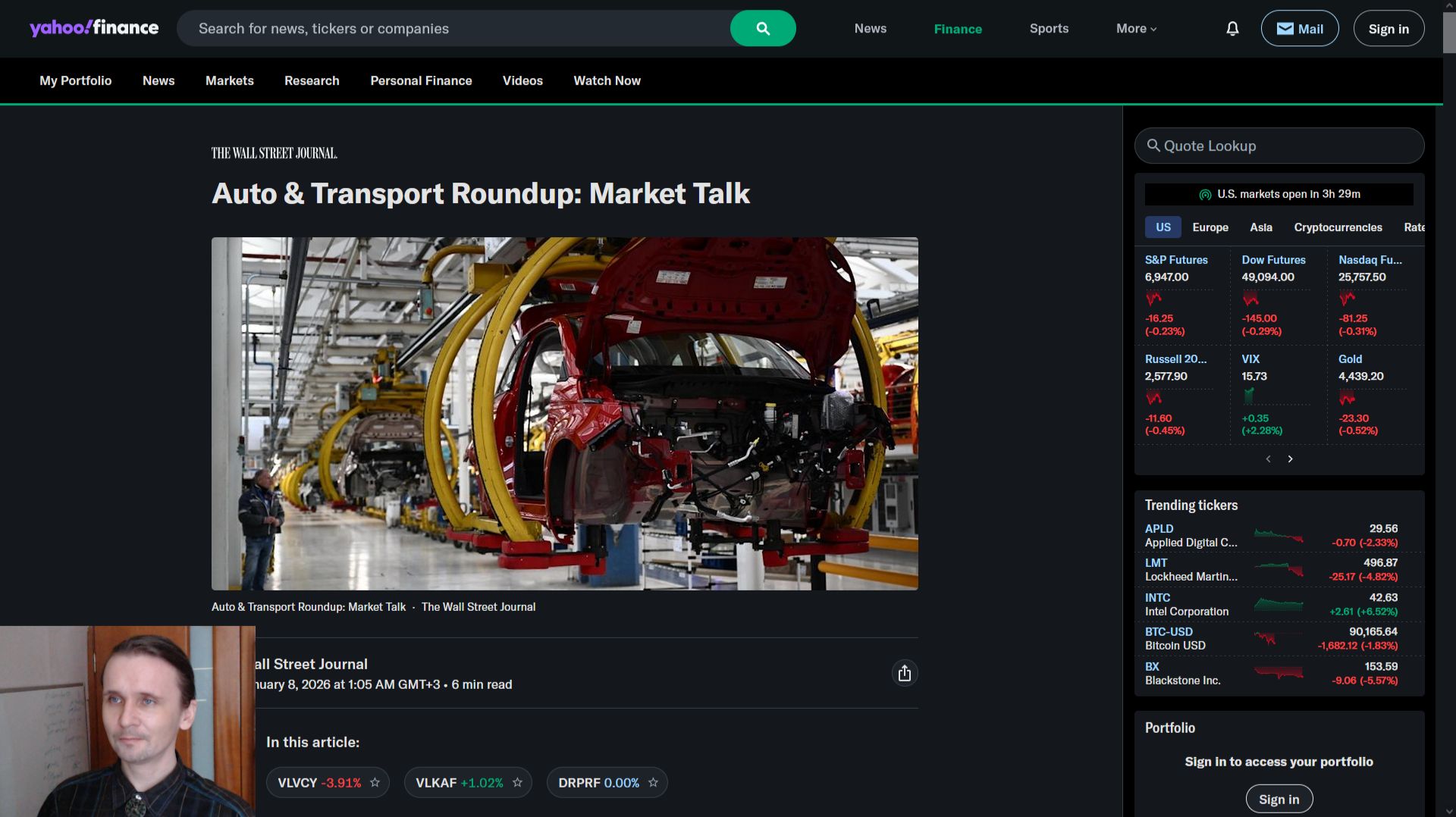1456x817 pixels.
Task: Select the US markets tab
Action: pos(1163,227)
